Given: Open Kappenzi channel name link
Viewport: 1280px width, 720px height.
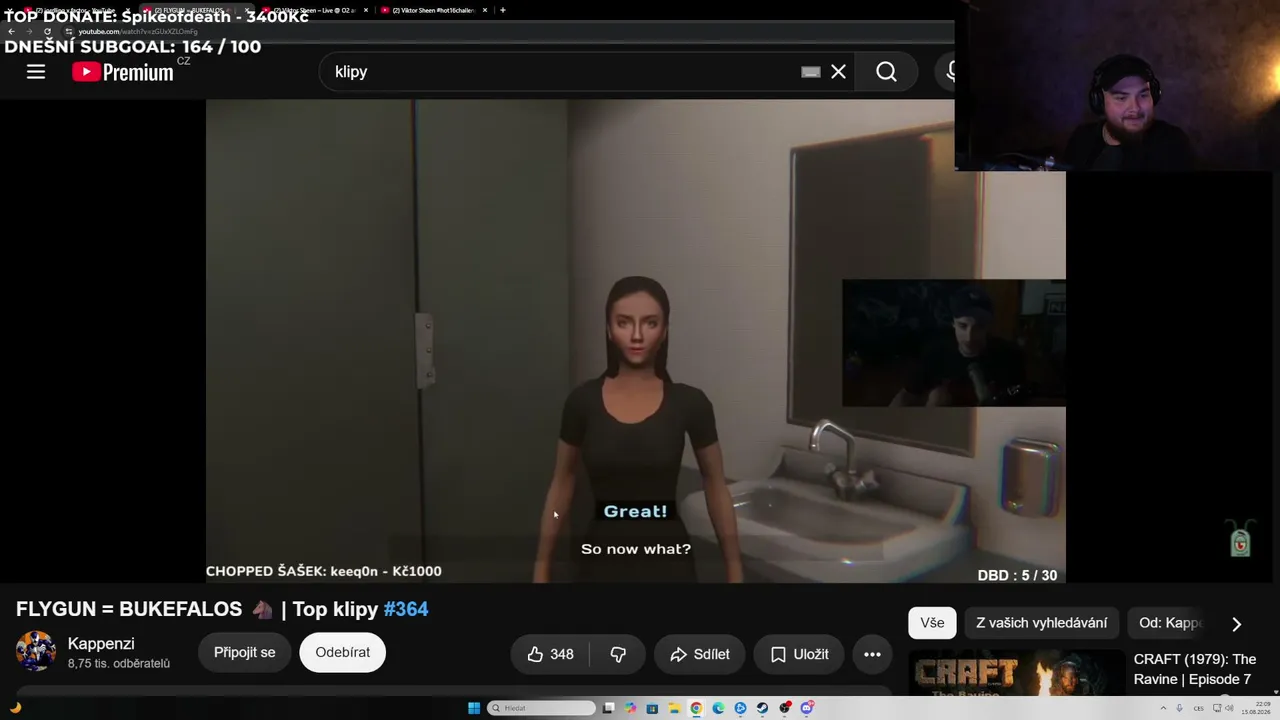Looking at the screenshot, I should click(101, 644).
